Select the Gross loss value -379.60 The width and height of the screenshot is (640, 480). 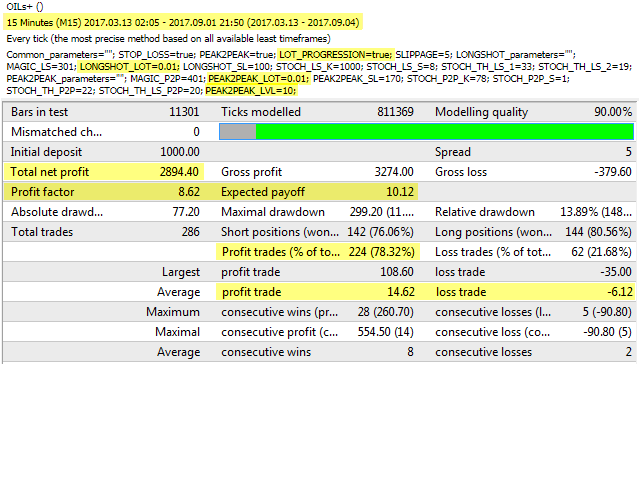(x=613, y=172)
